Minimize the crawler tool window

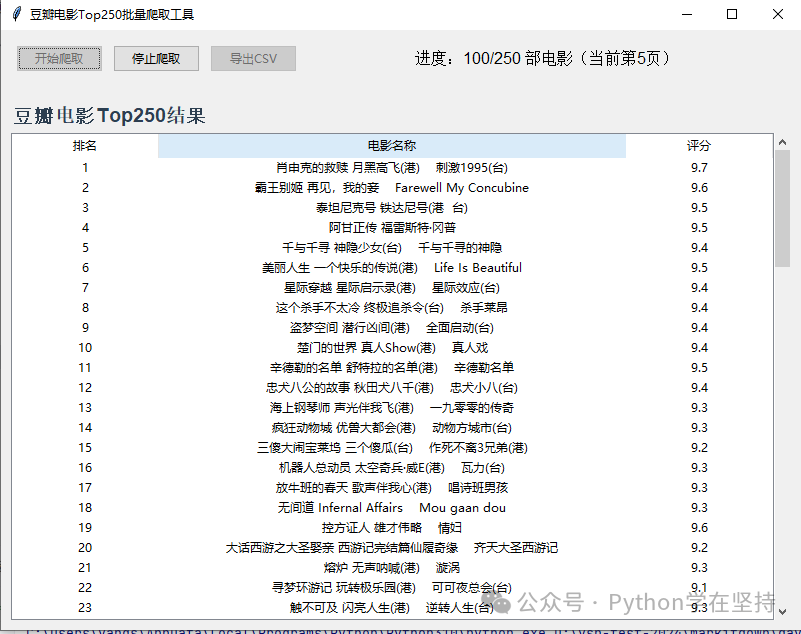pyautogui.click(x=687, y=14)
